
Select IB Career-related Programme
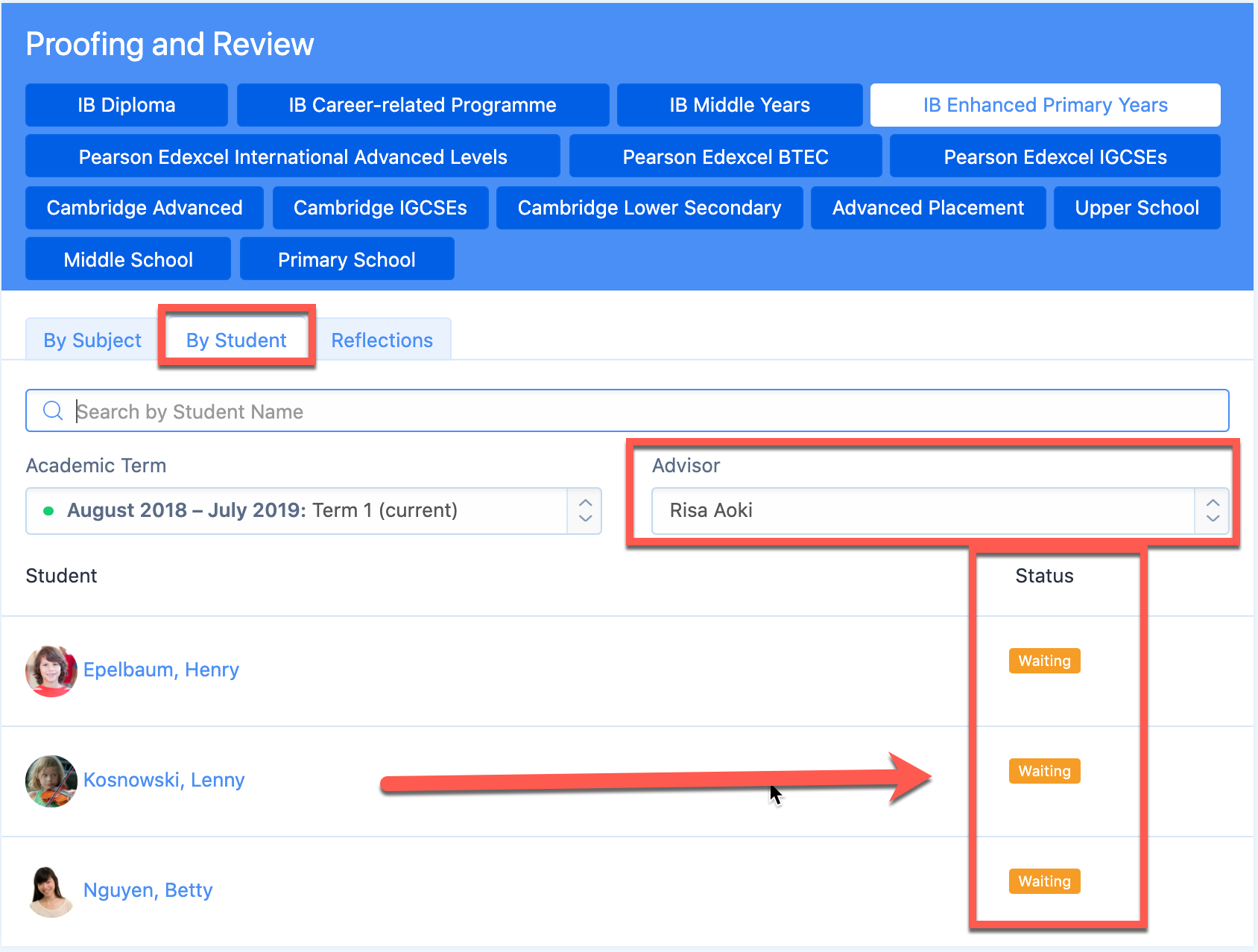coord(423,105)
